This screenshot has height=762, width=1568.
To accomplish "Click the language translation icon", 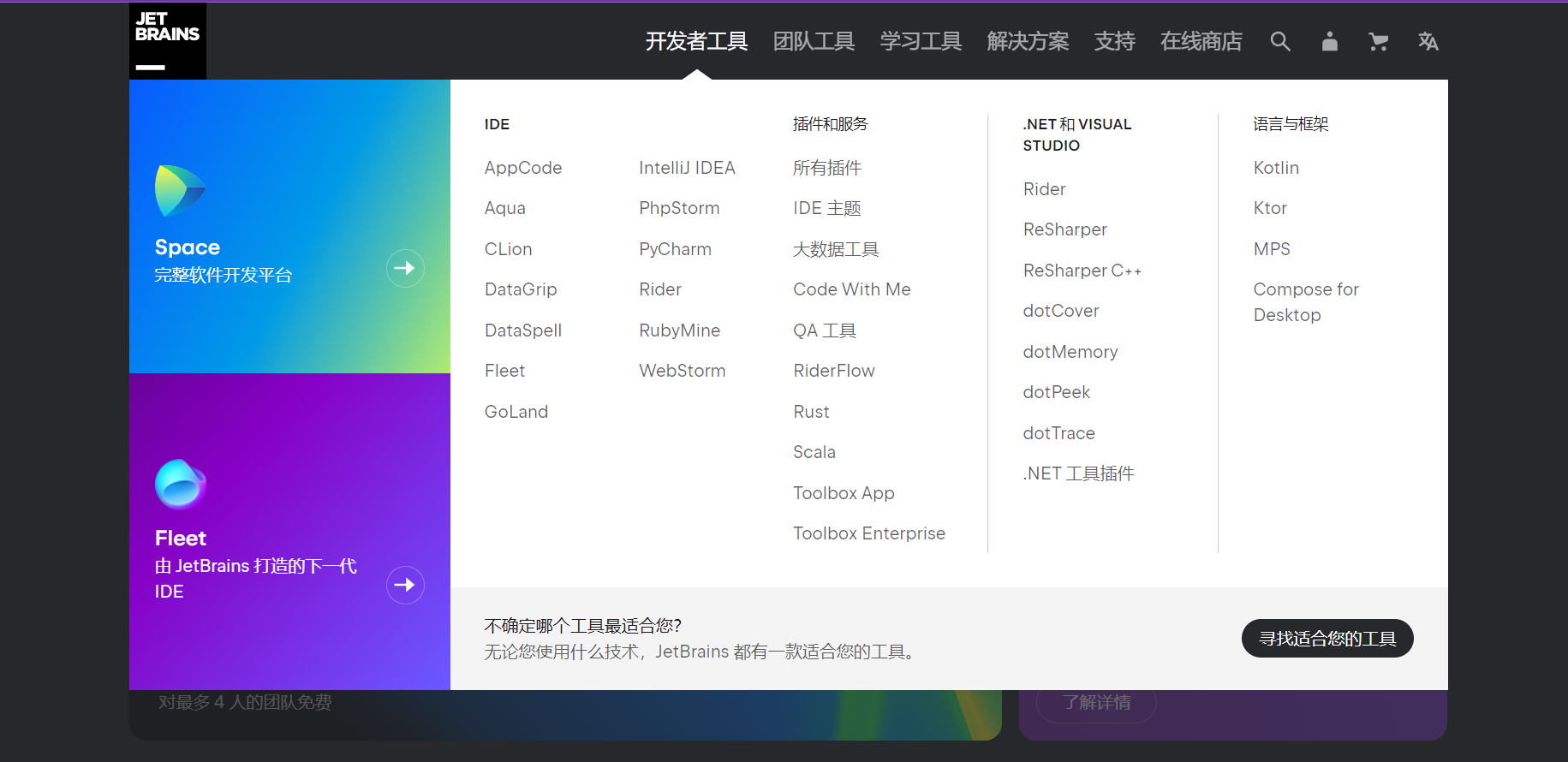I will [x=1428, y=41].
